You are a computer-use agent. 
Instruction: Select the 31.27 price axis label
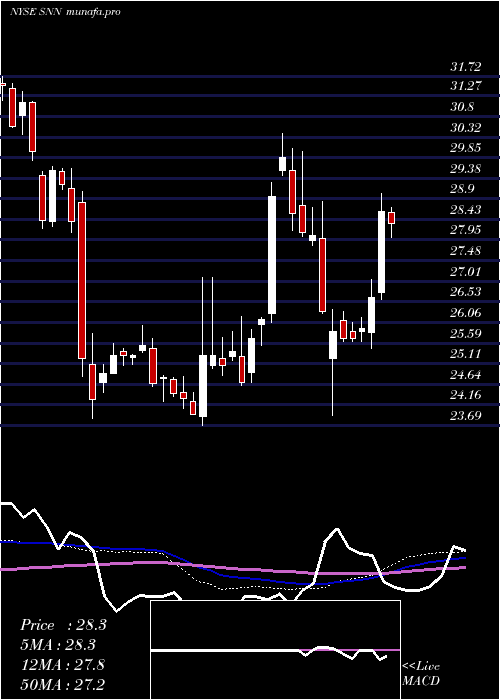(x=466, y=86)
